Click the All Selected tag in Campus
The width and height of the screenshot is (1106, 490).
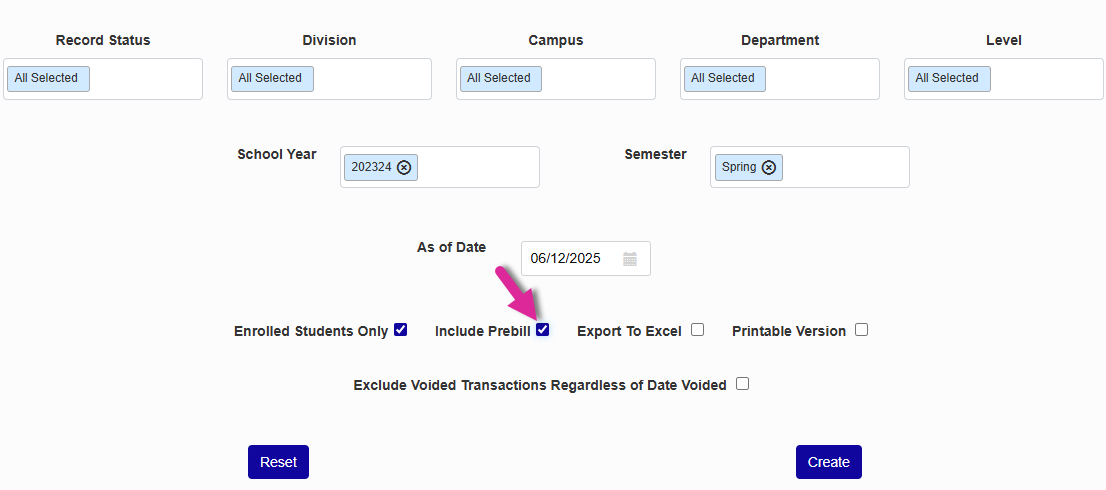[499, 79]
